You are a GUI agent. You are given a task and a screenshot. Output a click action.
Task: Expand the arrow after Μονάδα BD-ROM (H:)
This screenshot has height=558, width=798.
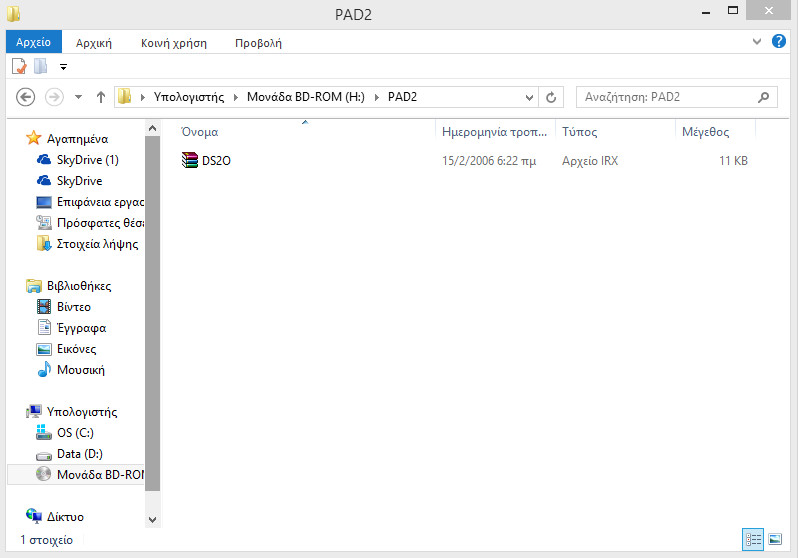coord(377,97)
